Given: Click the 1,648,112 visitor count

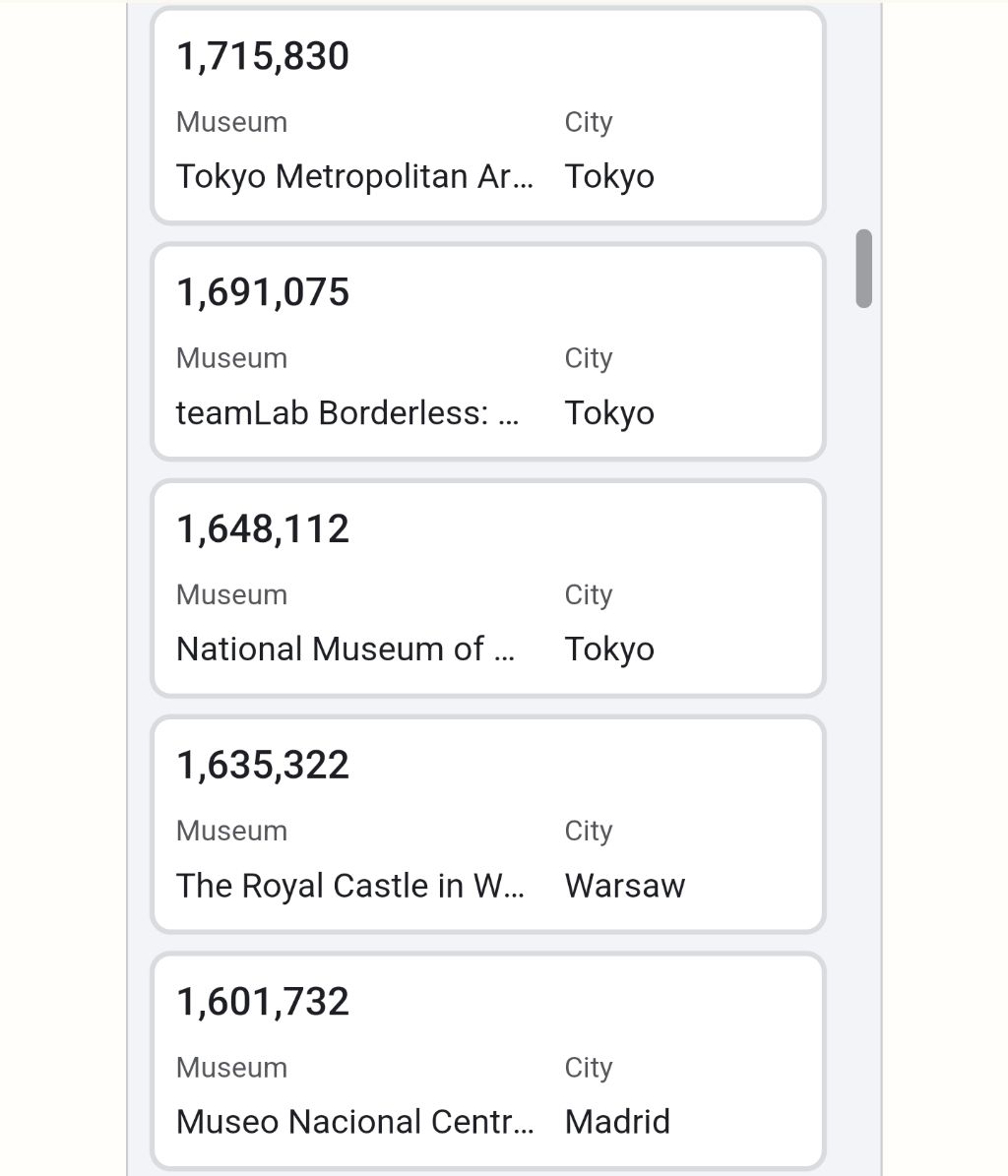Looking at the screenshot, I should [263, 528].
